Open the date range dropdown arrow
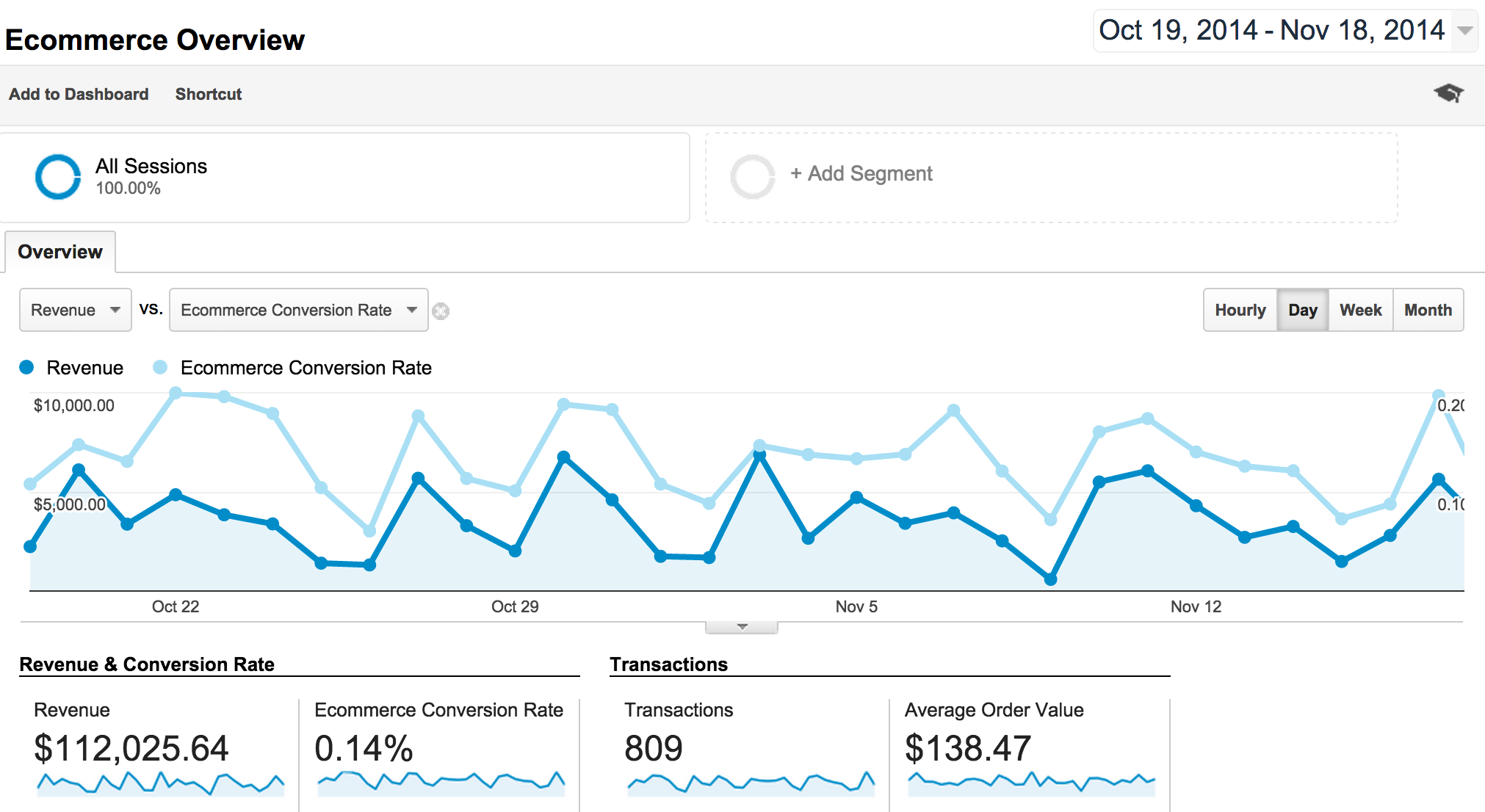Screen dimensions: 1485x812 coord(1464,31)
